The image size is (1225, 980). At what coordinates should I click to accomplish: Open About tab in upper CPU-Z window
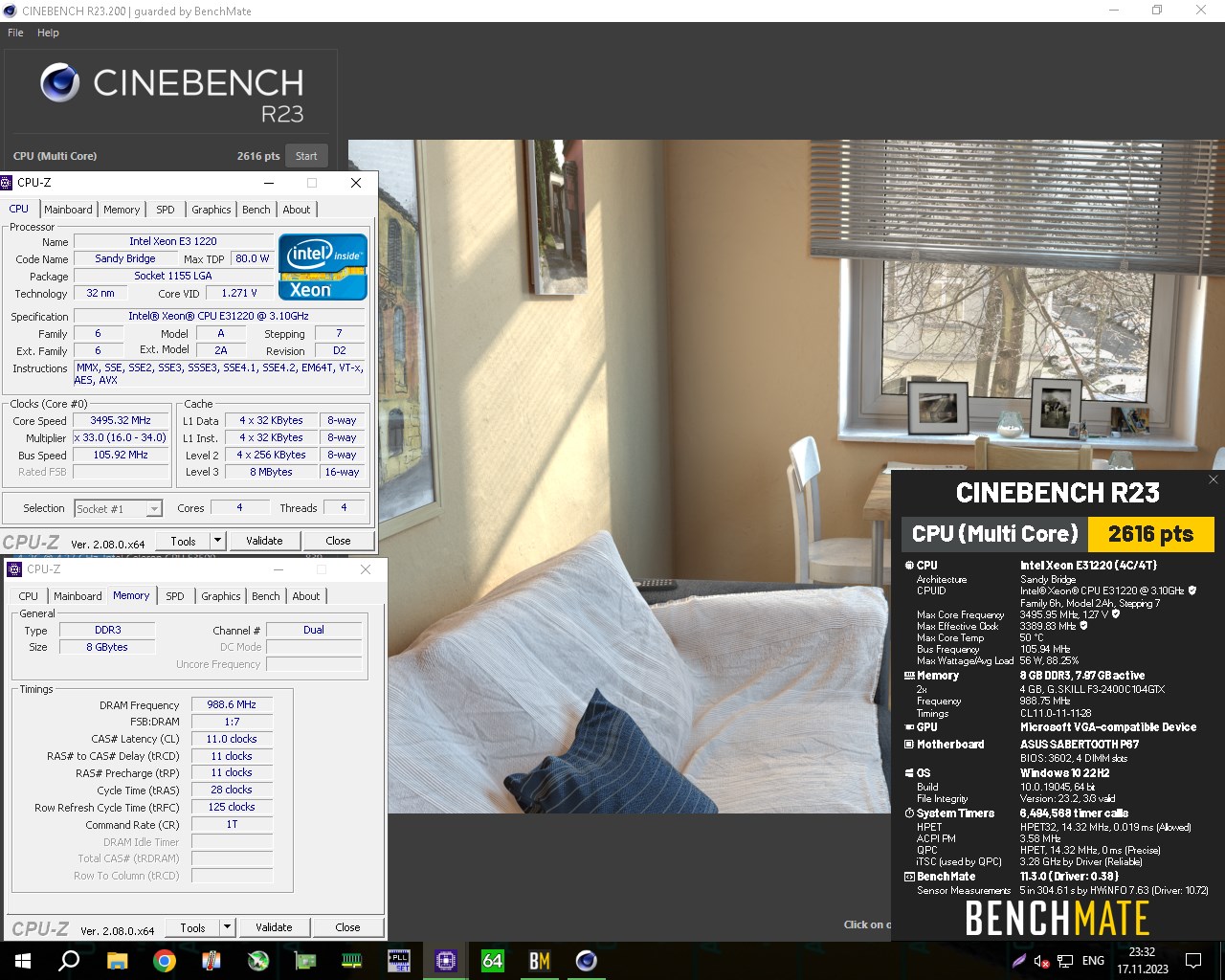click(297, 210)
